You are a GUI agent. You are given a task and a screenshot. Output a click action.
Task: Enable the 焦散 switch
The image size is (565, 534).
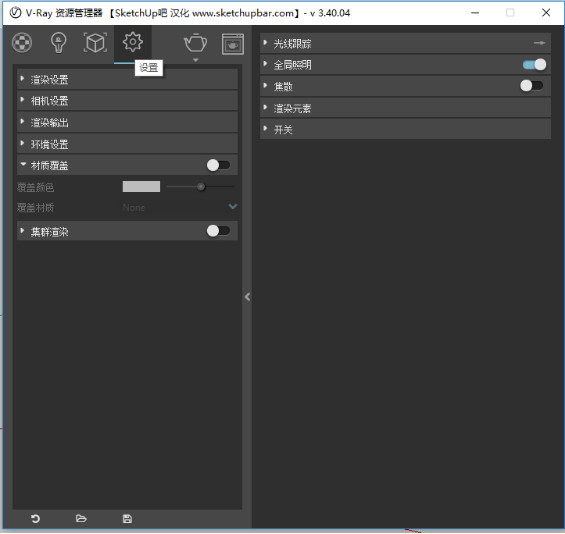531,86
